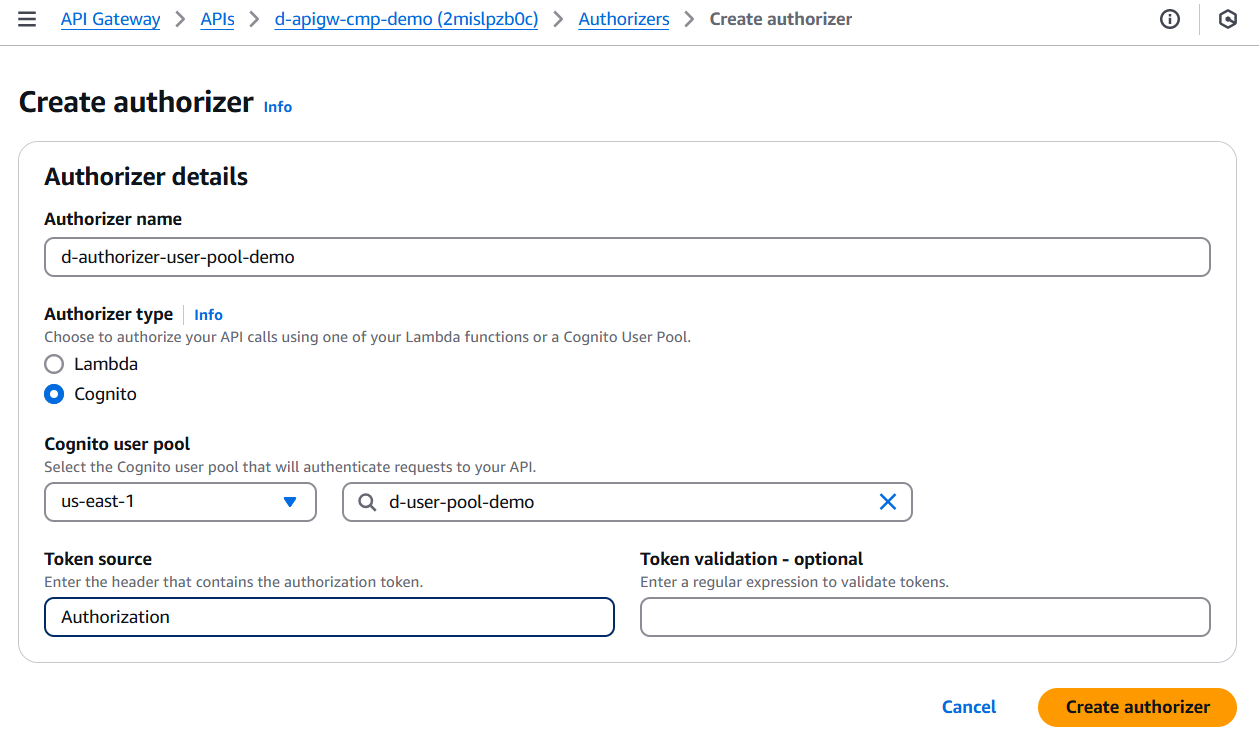This screenshot has height=741, width=1259.
Task: Open Info link next to Authorizer type
Action: (208, 315)
